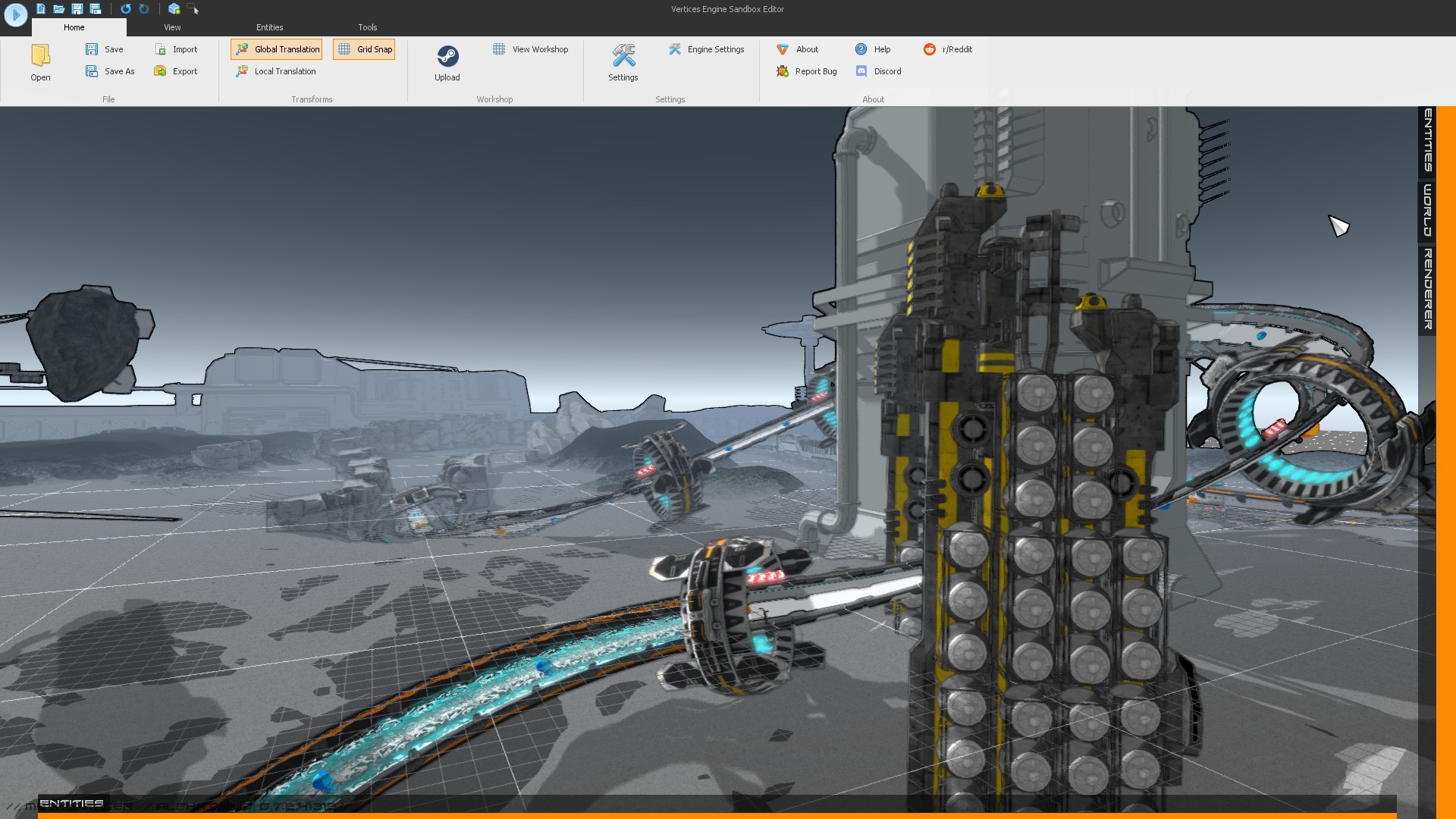Click View Workshop in the Workshop group
This screenshot has height=819, width=1456.
[x=531, y=49]
